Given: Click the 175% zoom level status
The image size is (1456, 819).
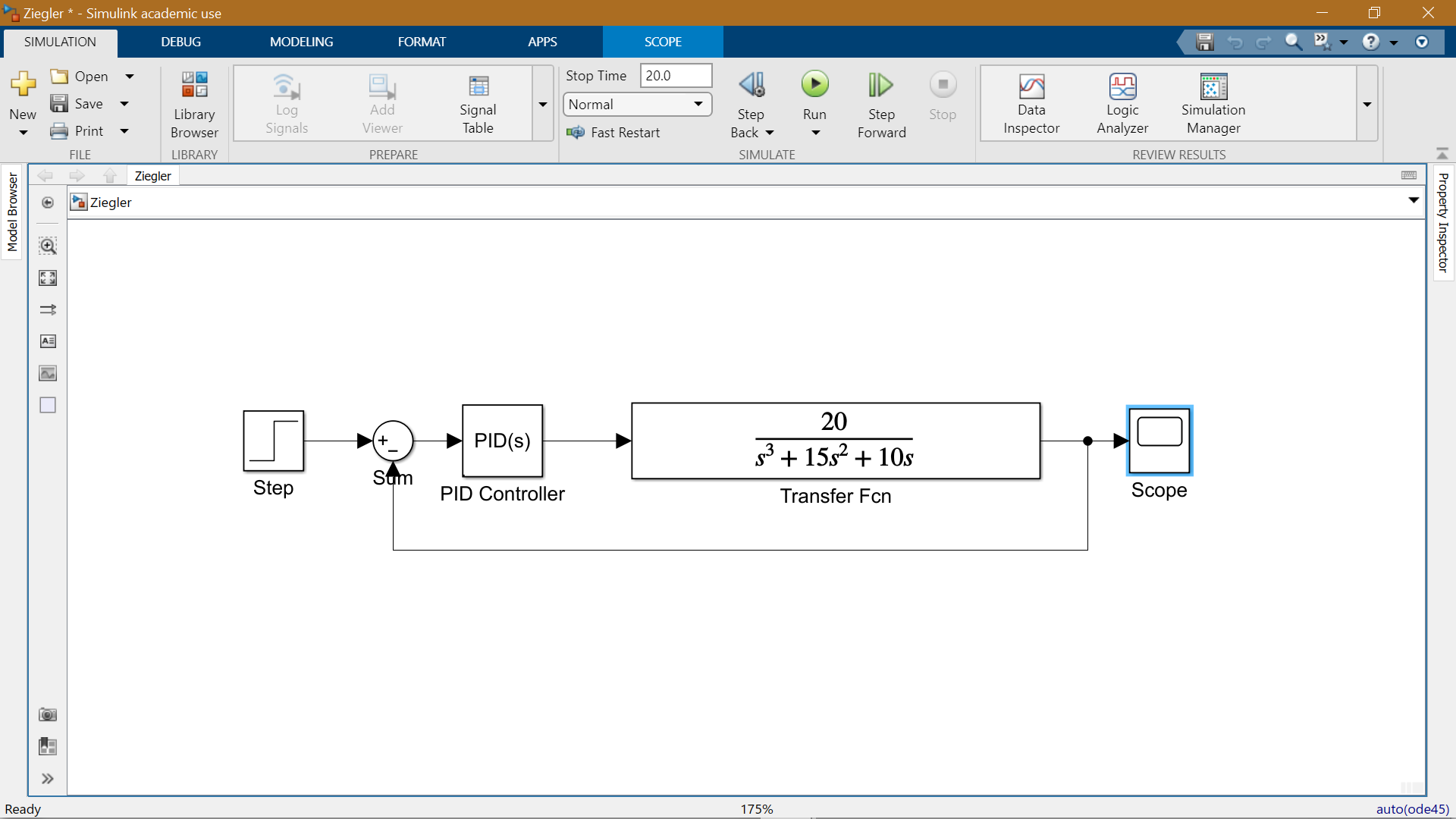Looking at the screenshot, I should pyautogui.click(x=757, y=809).
